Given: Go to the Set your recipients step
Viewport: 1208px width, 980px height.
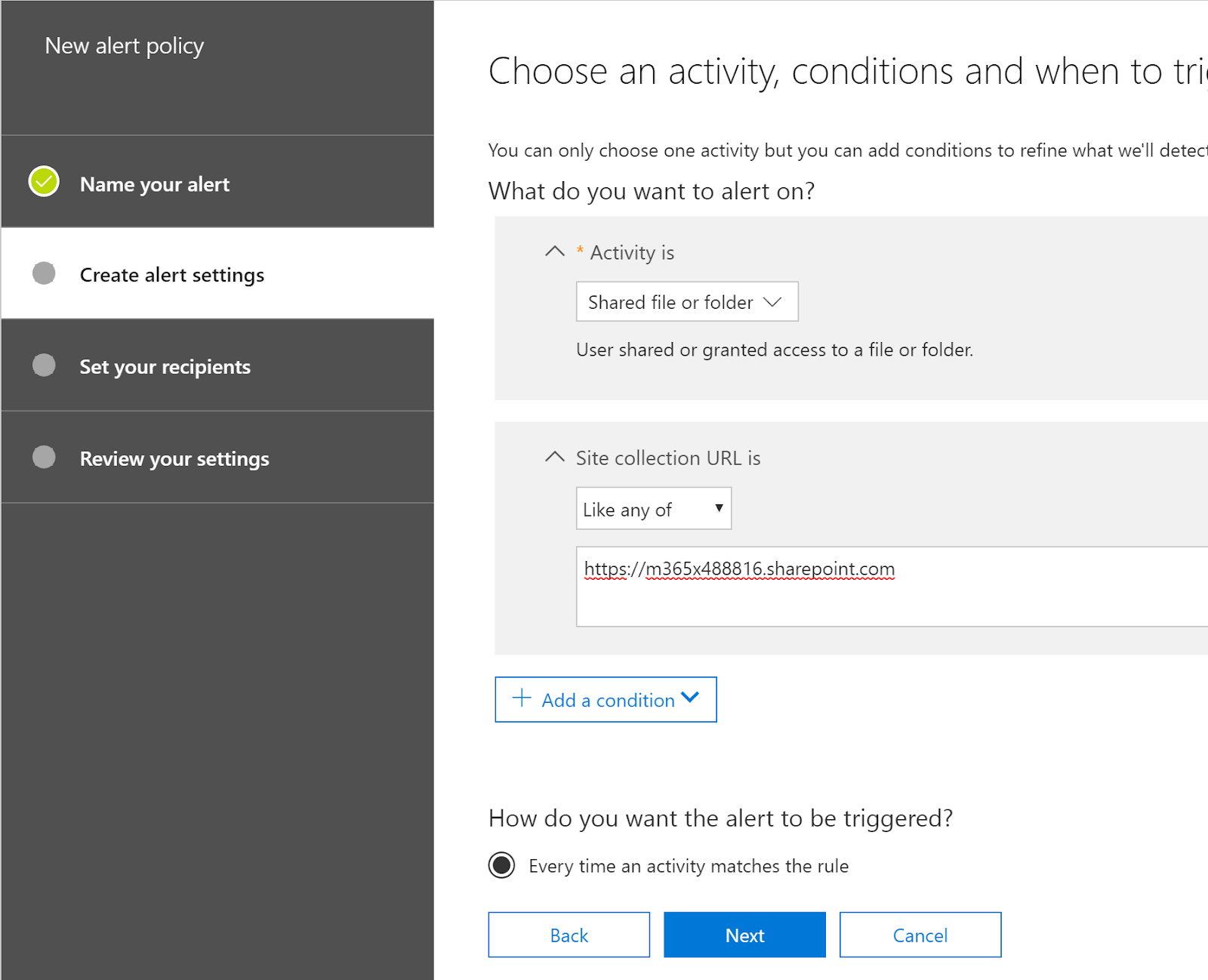Looking at the screenshot, I should 165,366.
